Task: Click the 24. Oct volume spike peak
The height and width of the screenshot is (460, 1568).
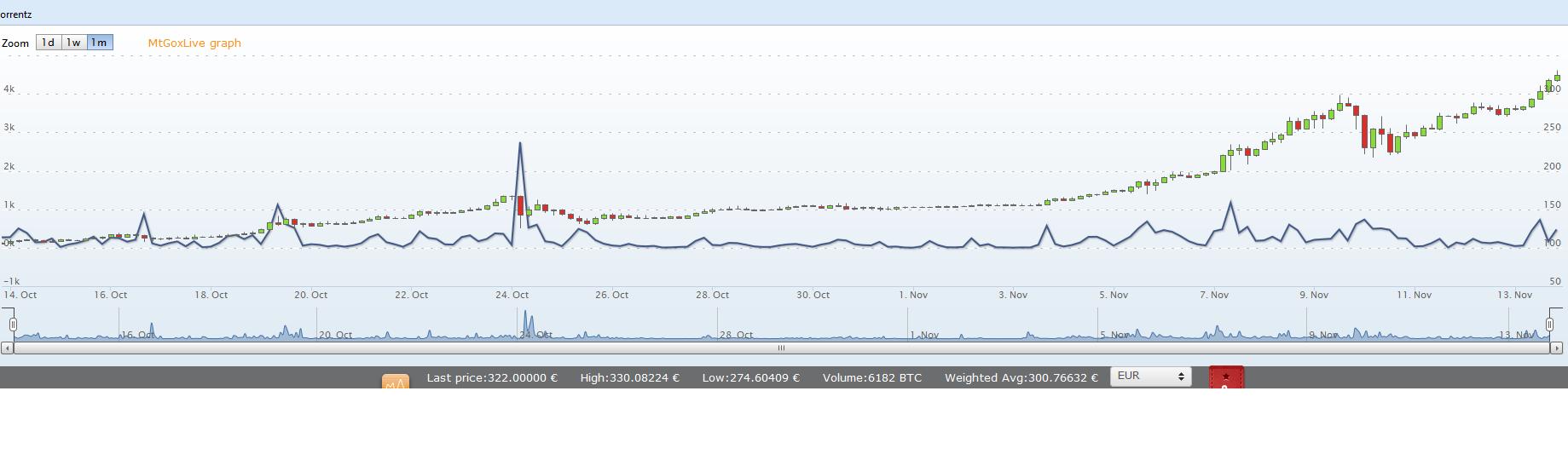Action: 520,143
